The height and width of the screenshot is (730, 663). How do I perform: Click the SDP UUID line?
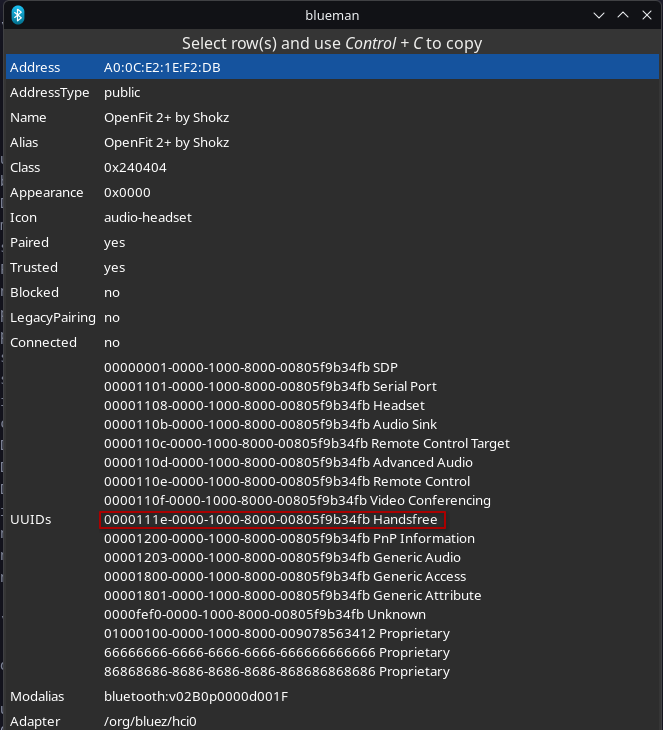[x=251, y=367]
